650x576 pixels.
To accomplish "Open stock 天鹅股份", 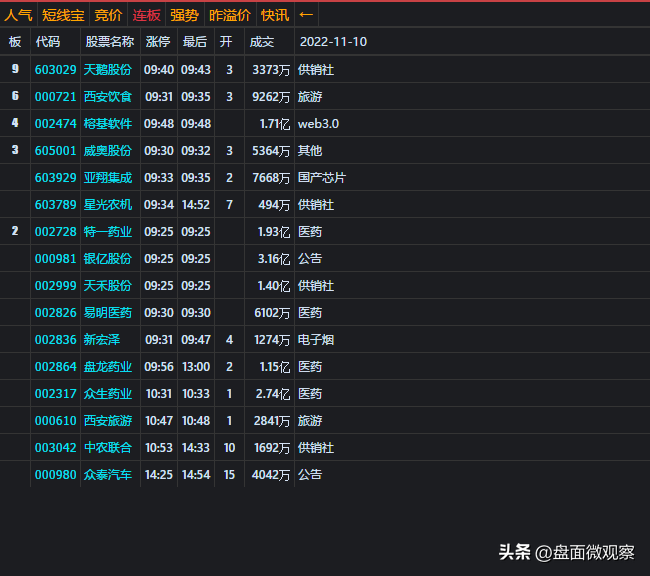I will tap(108, 70).
